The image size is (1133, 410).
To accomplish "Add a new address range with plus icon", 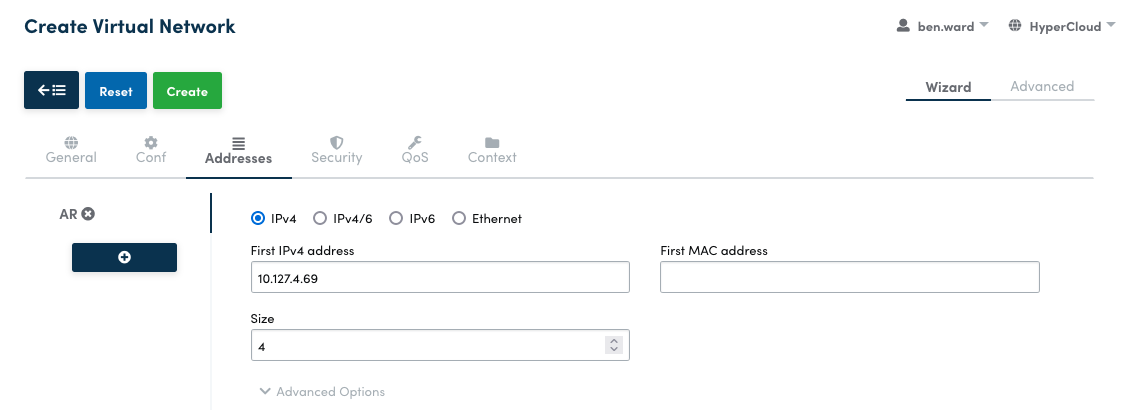I will coord(124,257).
